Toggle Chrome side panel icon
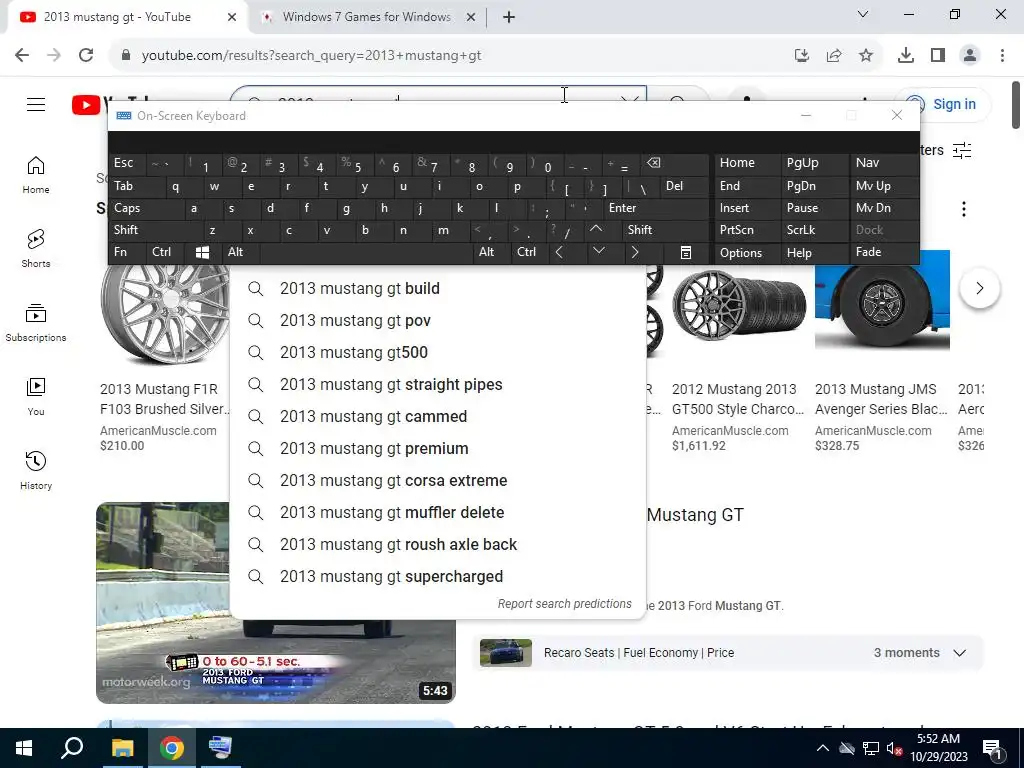The height and width of the screenshot is (768, 1024). coord(938,56)
